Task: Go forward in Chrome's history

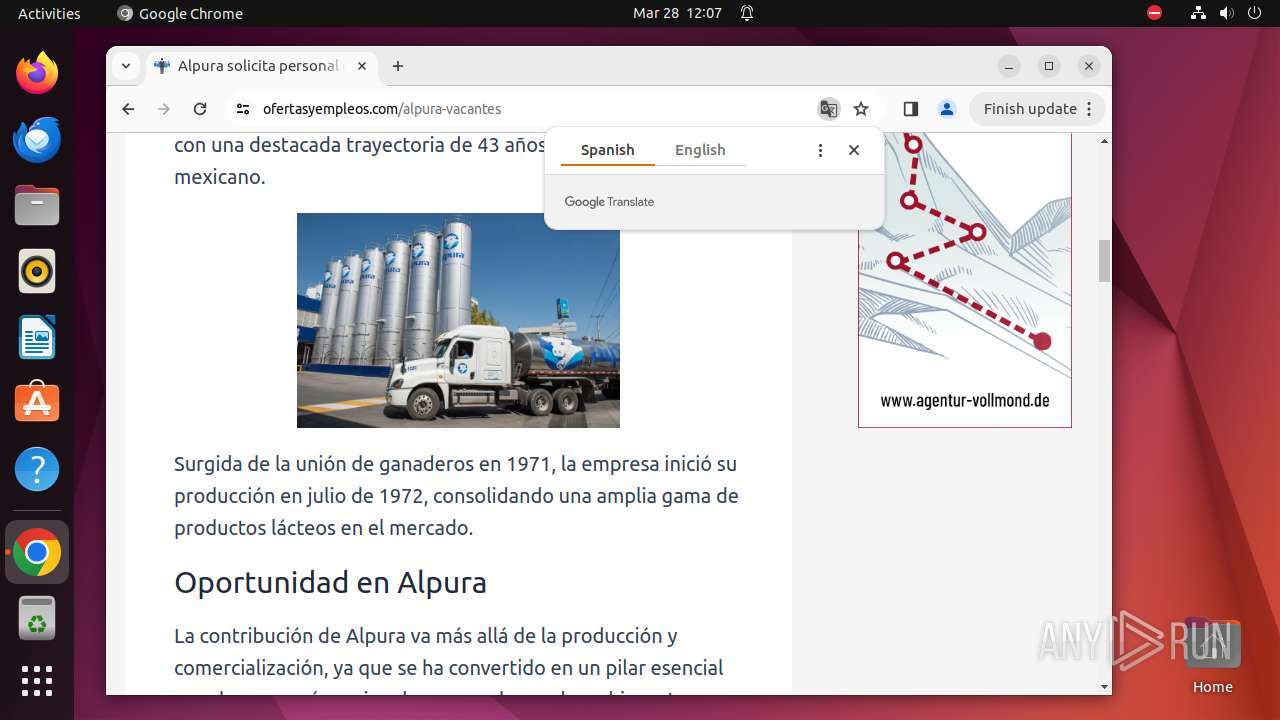Action: [164, 109]
